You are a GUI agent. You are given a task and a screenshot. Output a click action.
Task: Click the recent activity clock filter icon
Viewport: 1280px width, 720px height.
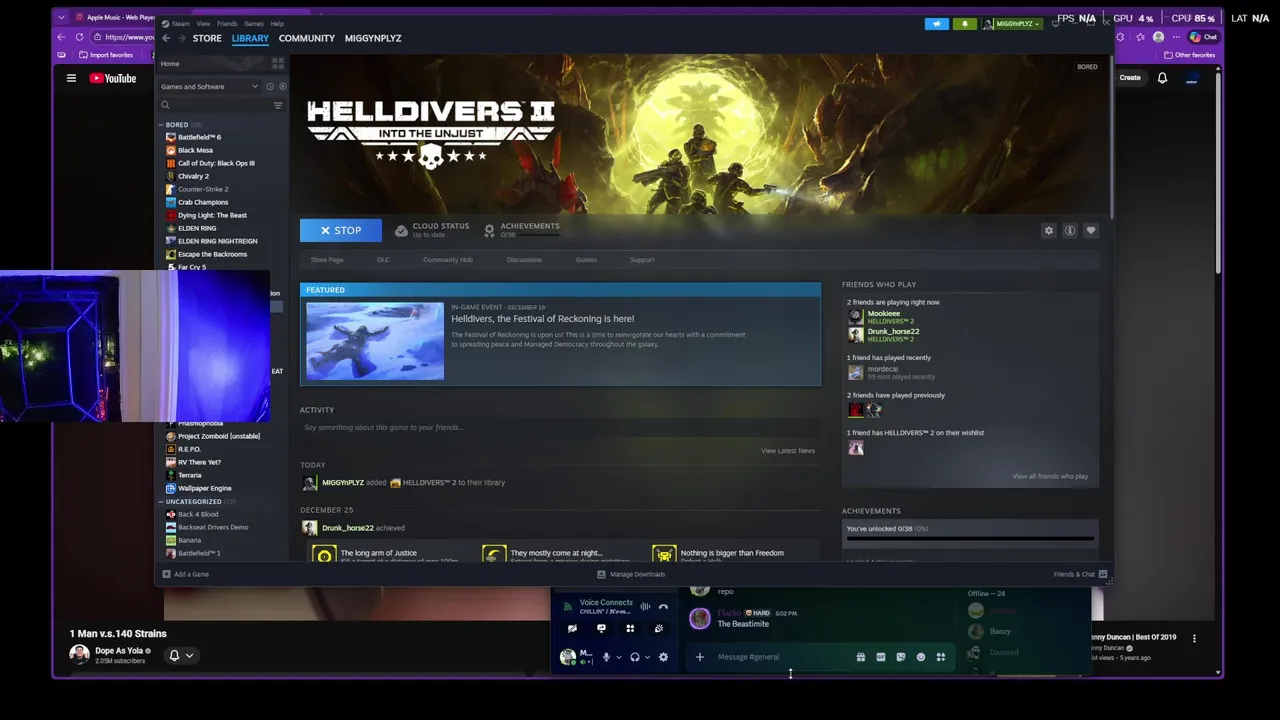click(x=270, y=86)
